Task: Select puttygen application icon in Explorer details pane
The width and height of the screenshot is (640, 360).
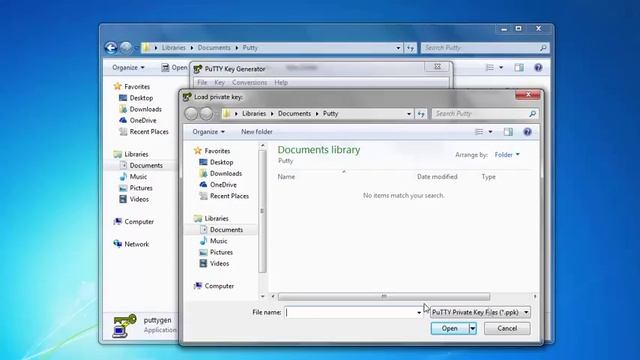Action: tap(124, 326)
